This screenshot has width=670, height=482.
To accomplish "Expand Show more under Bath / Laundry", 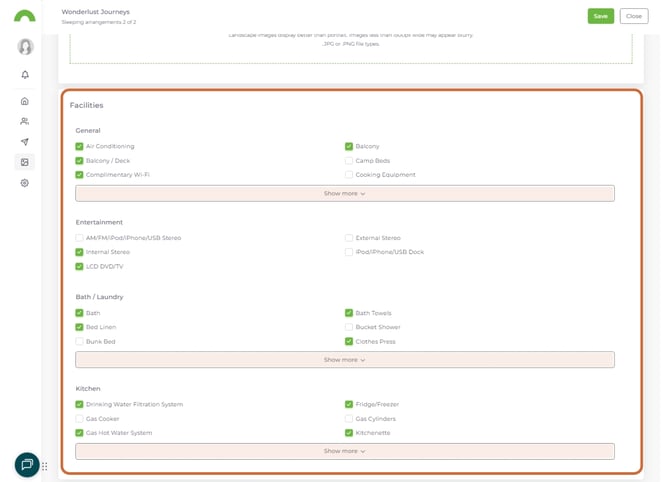I will (344, 360).
